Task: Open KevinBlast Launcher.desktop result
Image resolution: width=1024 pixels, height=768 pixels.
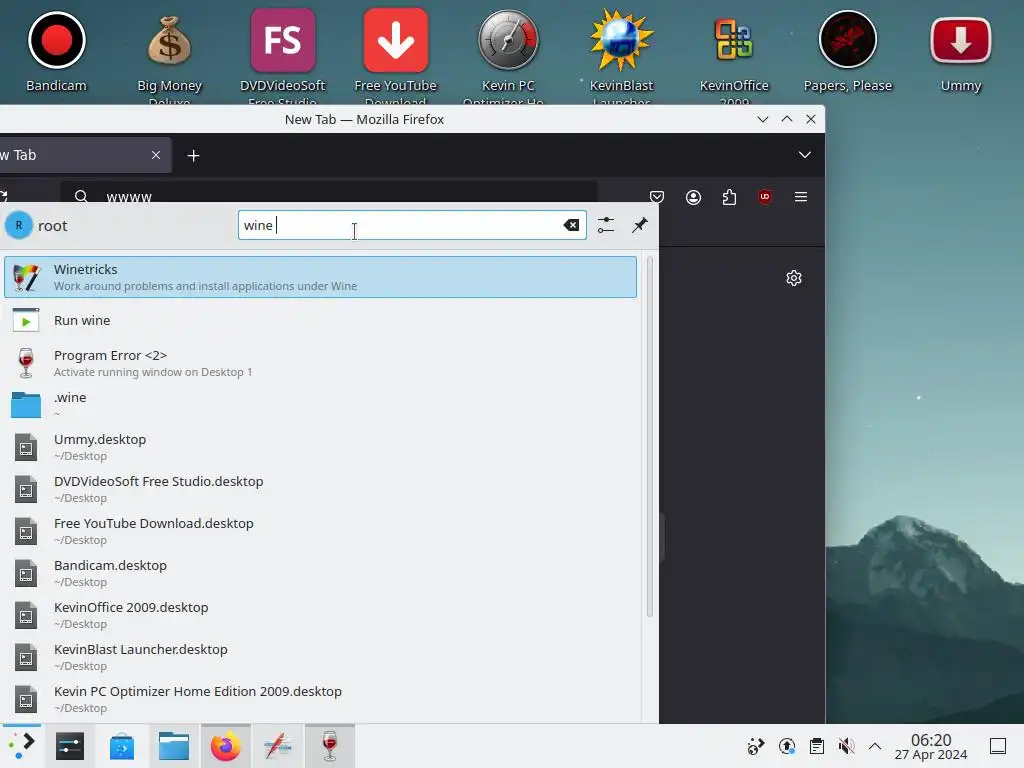Action: (x=320, y=657)
